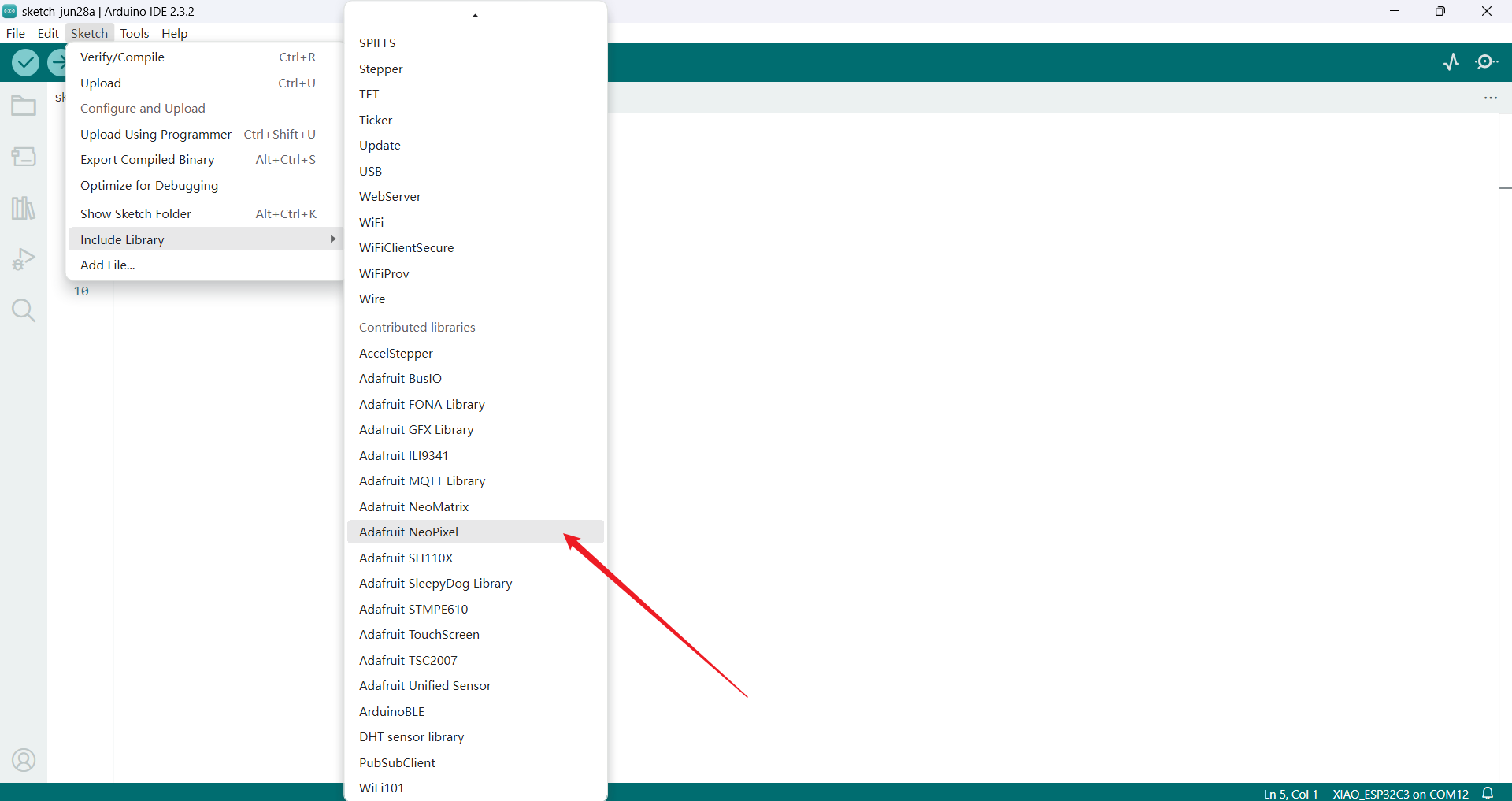
Task: Click the XIAO_ESP32C3 on COM12 status
Action: point(1400,794)
